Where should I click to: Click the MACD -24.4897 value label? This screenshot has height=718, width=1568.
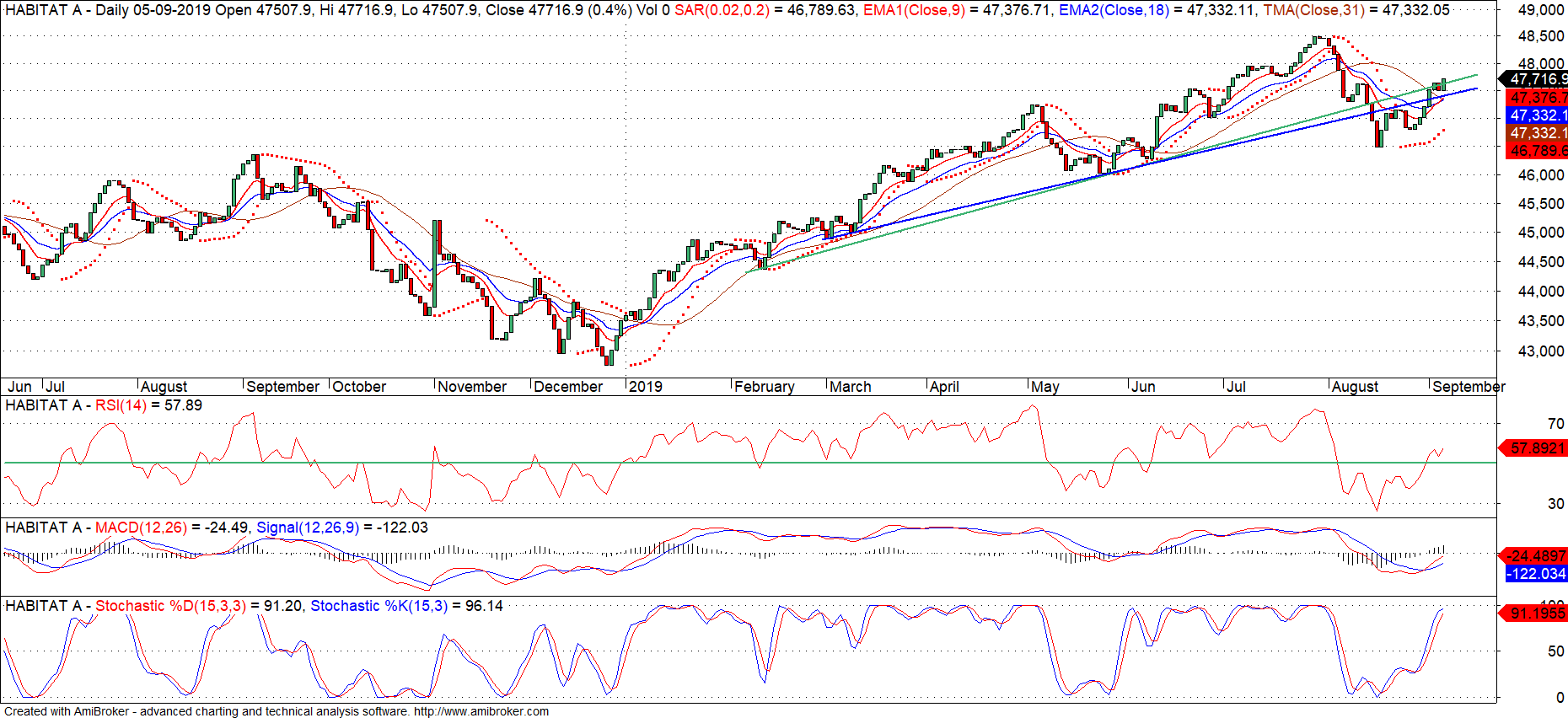(x=1533, y=556)
